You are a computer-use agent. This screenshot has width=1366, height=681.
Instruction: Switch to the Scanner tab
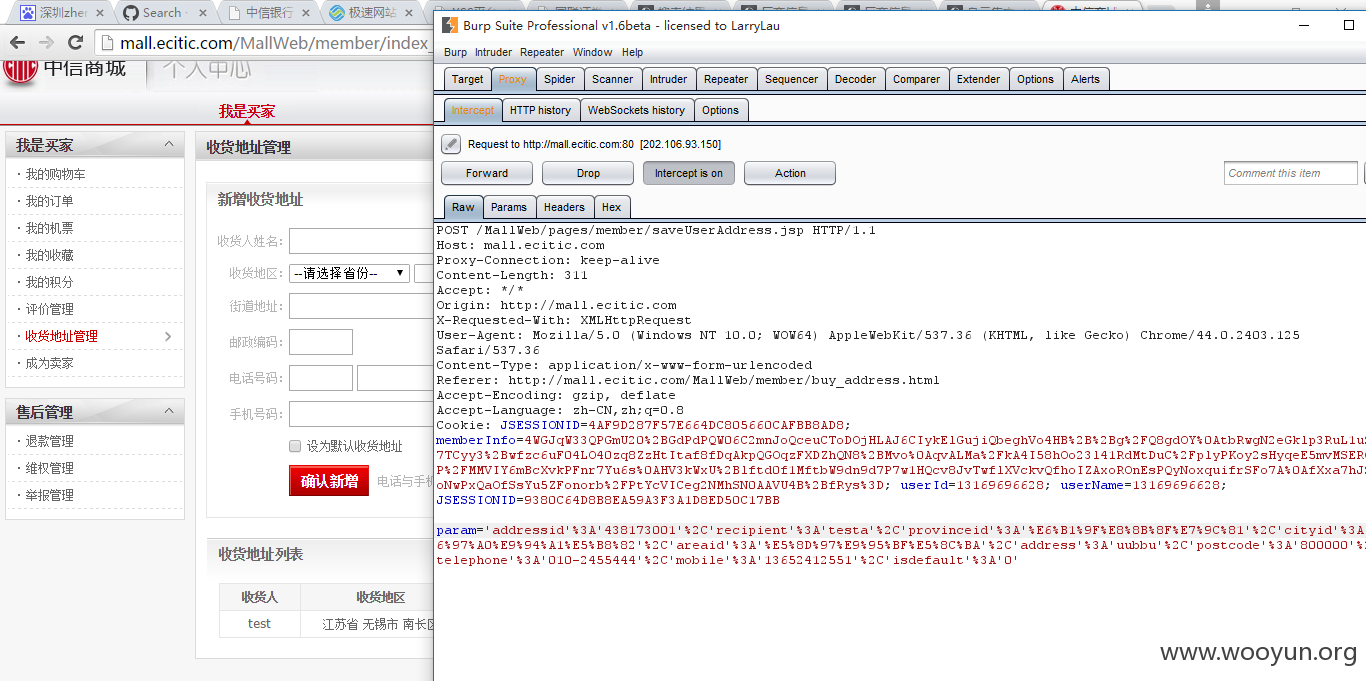click(x=612, y=79)
